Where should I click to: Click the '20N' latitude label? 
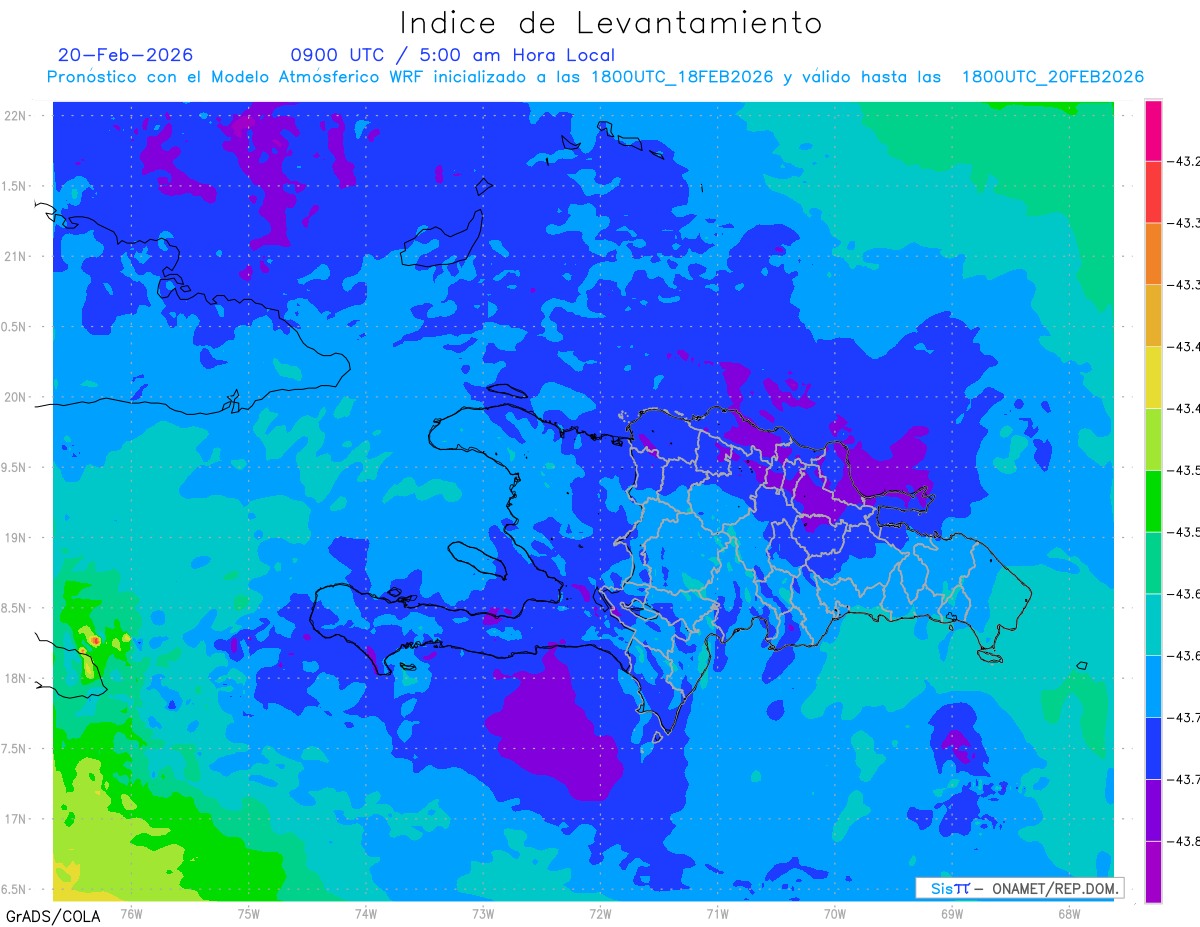[14, 397]
